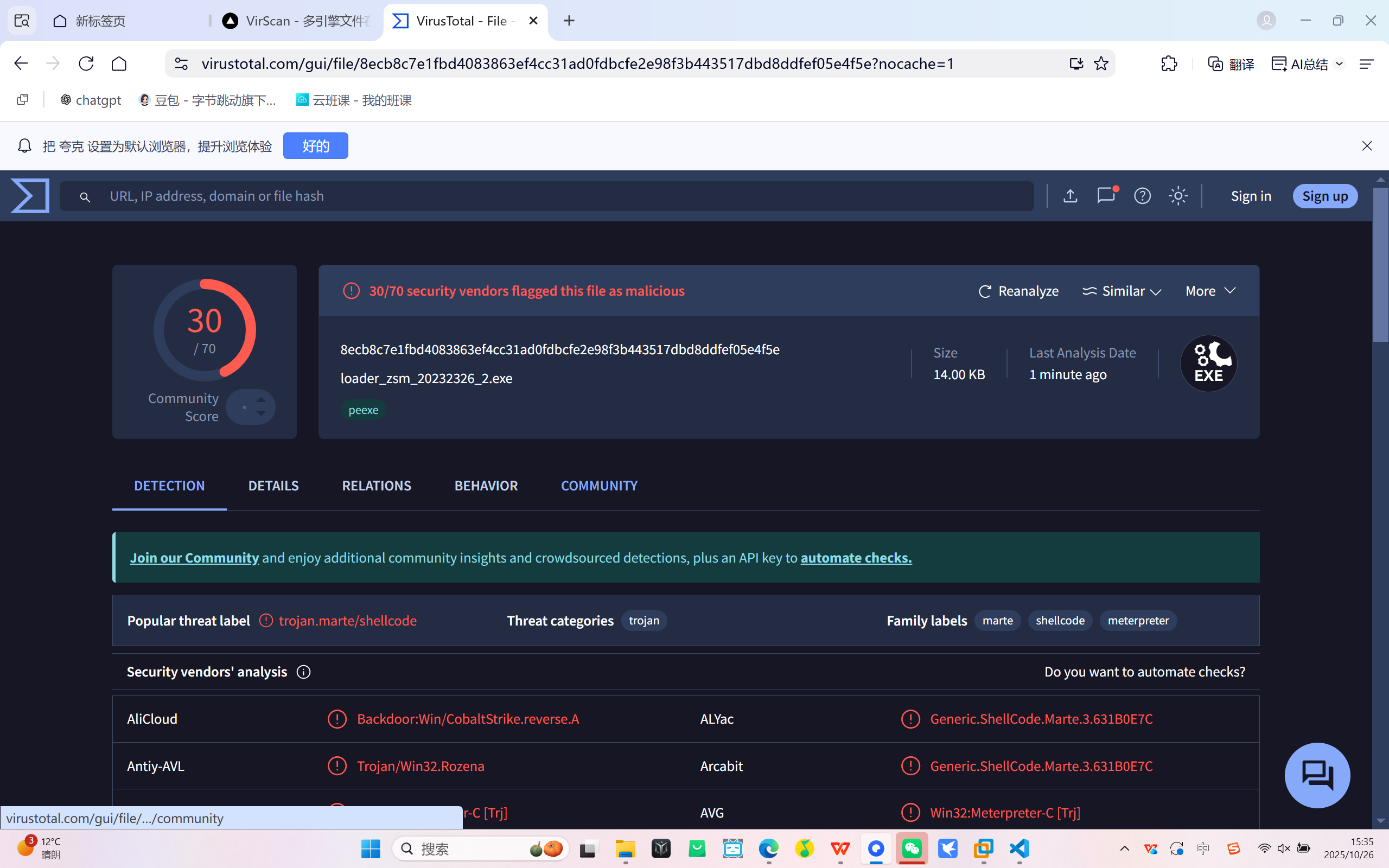
Task: Toggle the light/dark theme sun icon
Action: 1178,196
